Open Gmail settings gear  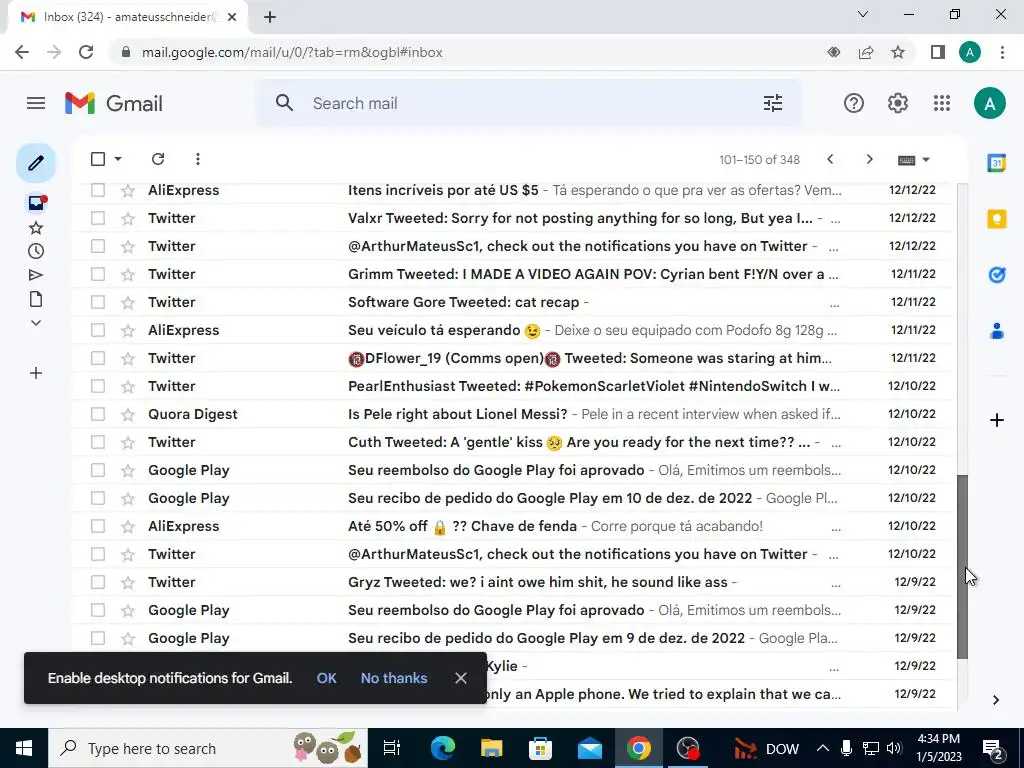tap(897, 103)
